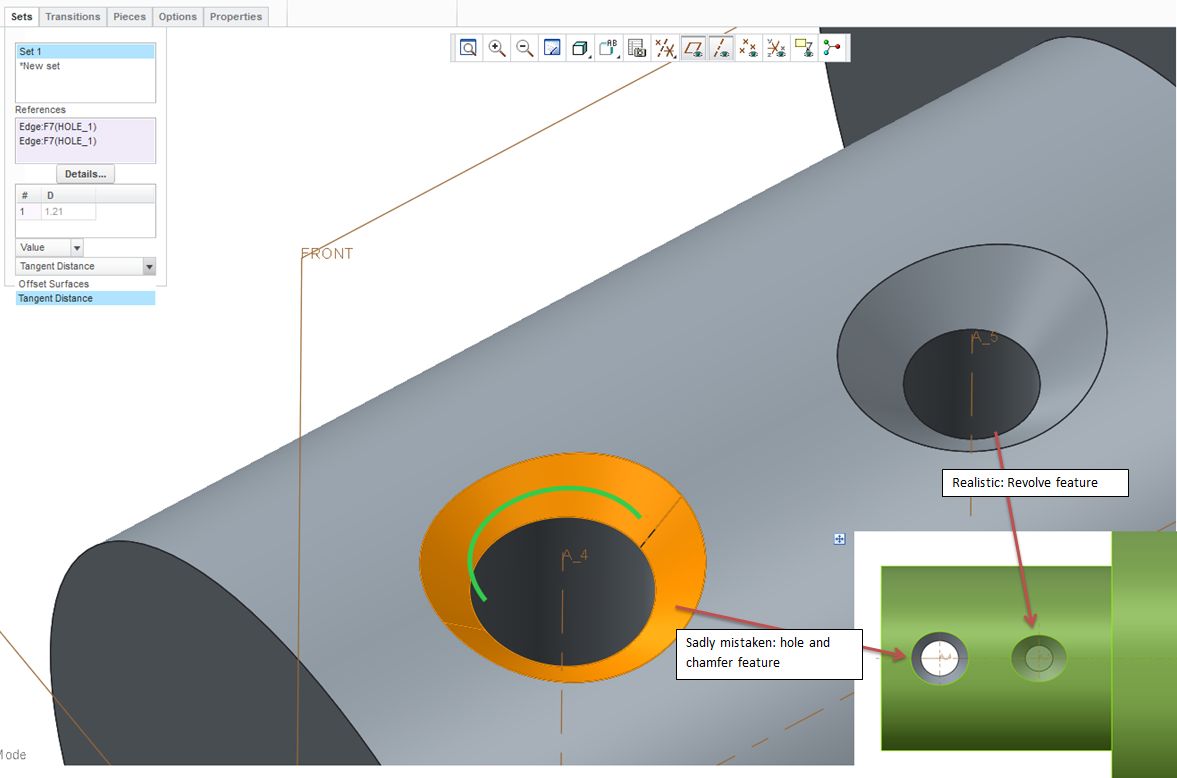
Task: Click the Refit view icon
Action: (468, 48)
